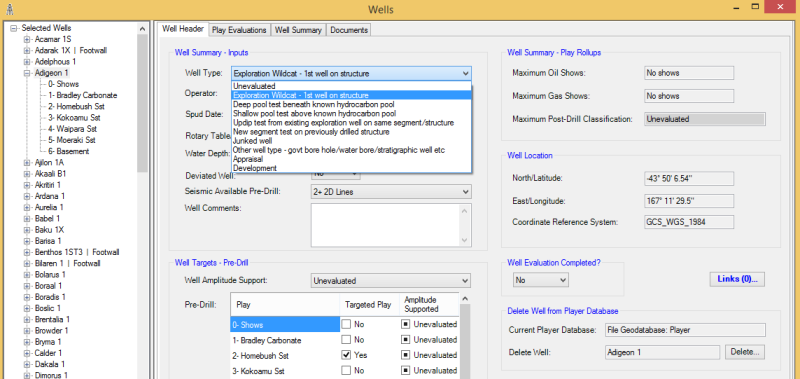This screenshot has width=800, height=379.
Task: Collapse the Adigeon 1 node
Action: pyautogui.click(x=27, y=73)
